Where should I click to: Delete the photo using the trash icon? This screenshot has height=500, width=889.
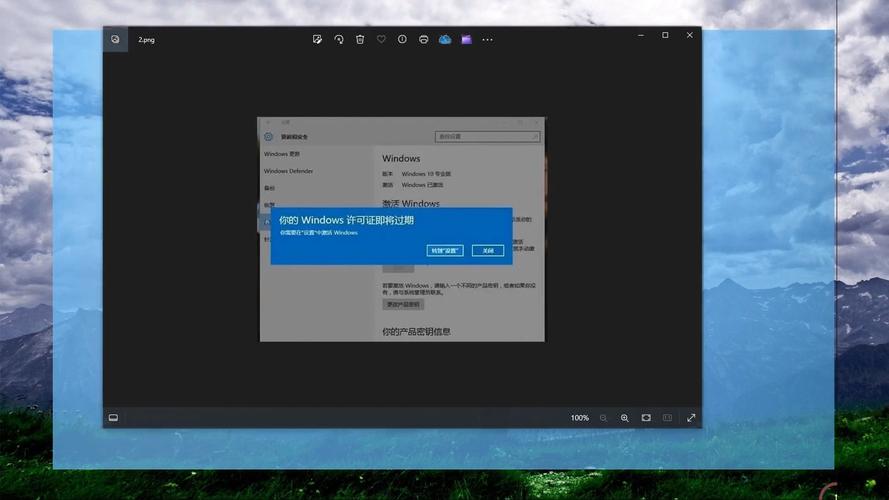point(360,39)
